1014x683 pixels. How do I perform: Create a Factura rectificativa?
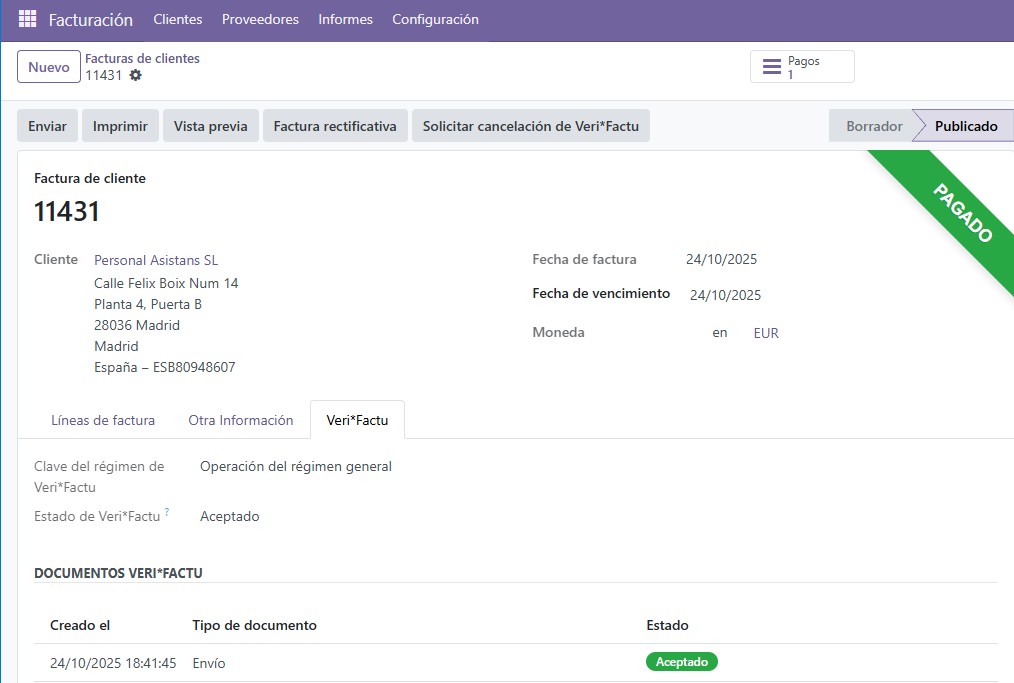[x=335, y=126]
